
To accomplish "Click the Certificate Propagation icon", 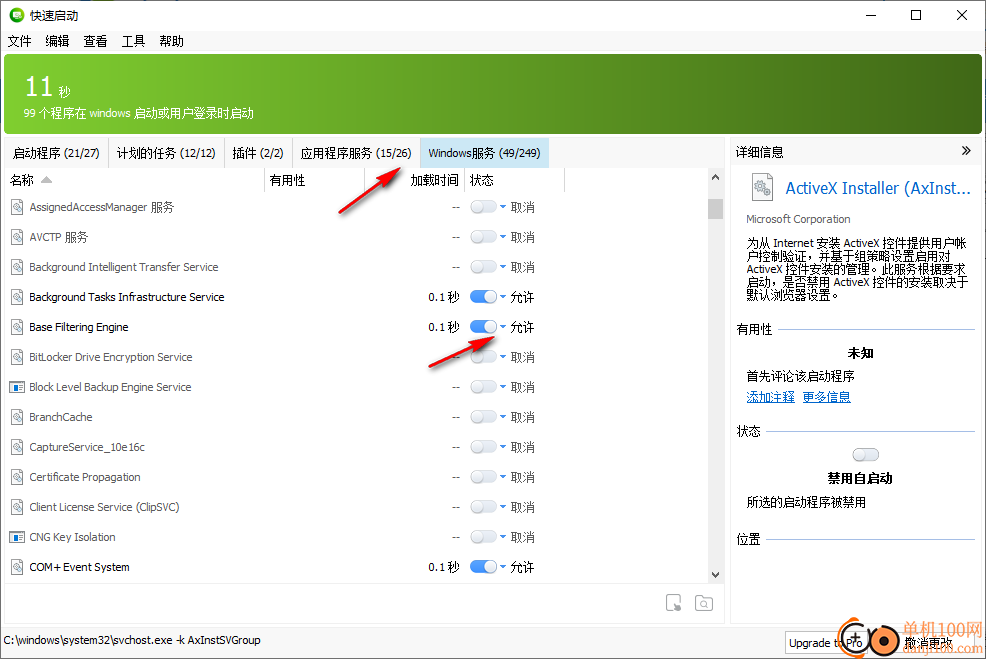I will click(17, 477).
